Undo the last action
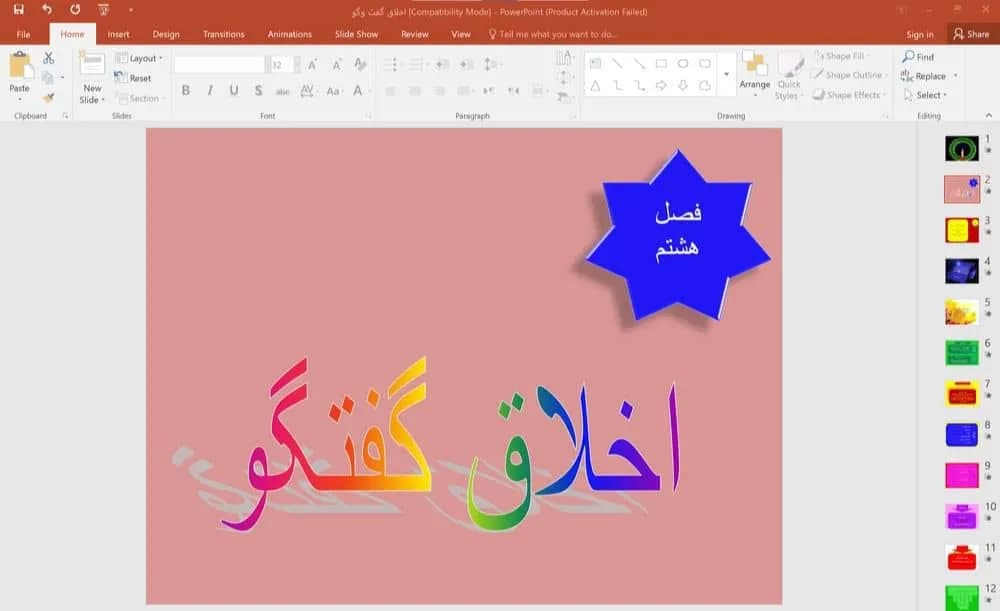1000x611 pixels. point(47,10)
